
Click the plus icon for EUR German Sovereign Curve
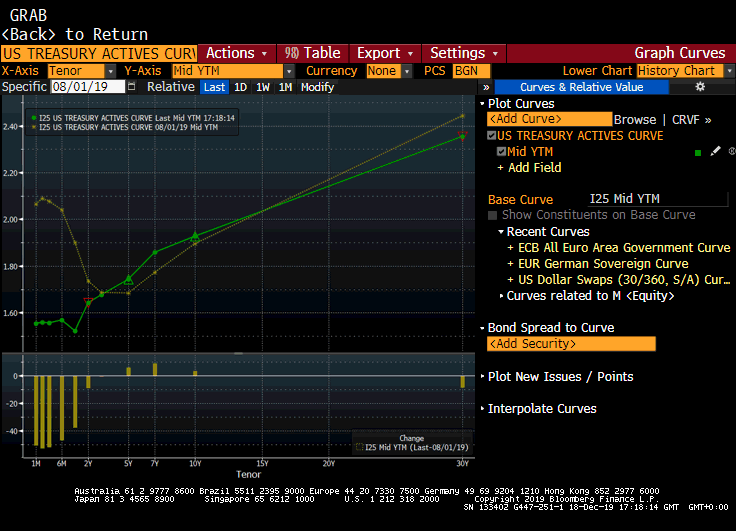click(511, 264)
